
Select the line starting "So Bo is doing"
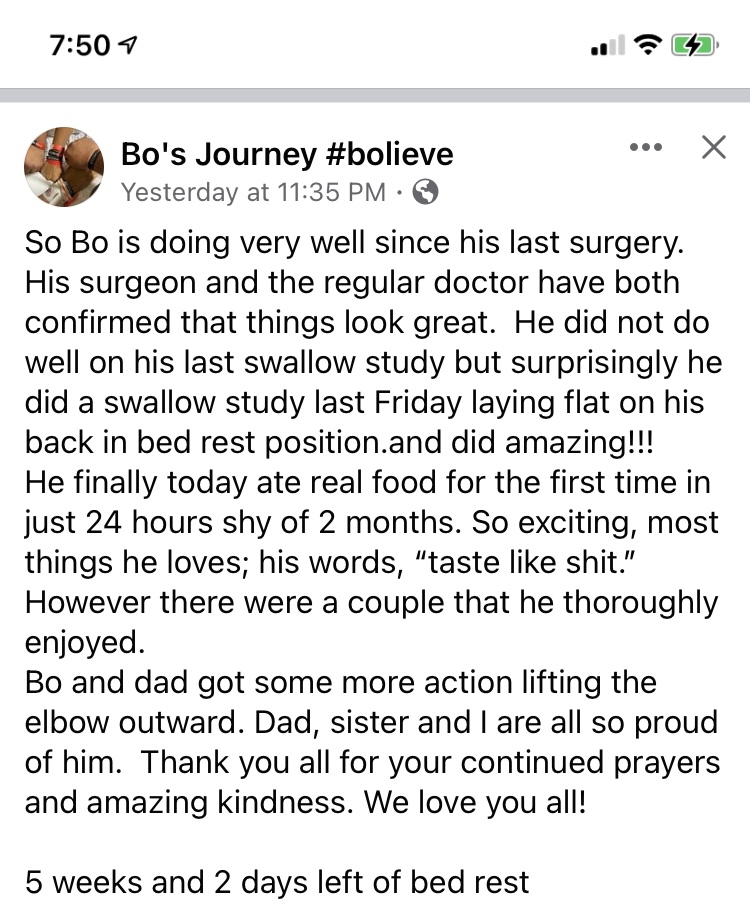pos(355,243)
